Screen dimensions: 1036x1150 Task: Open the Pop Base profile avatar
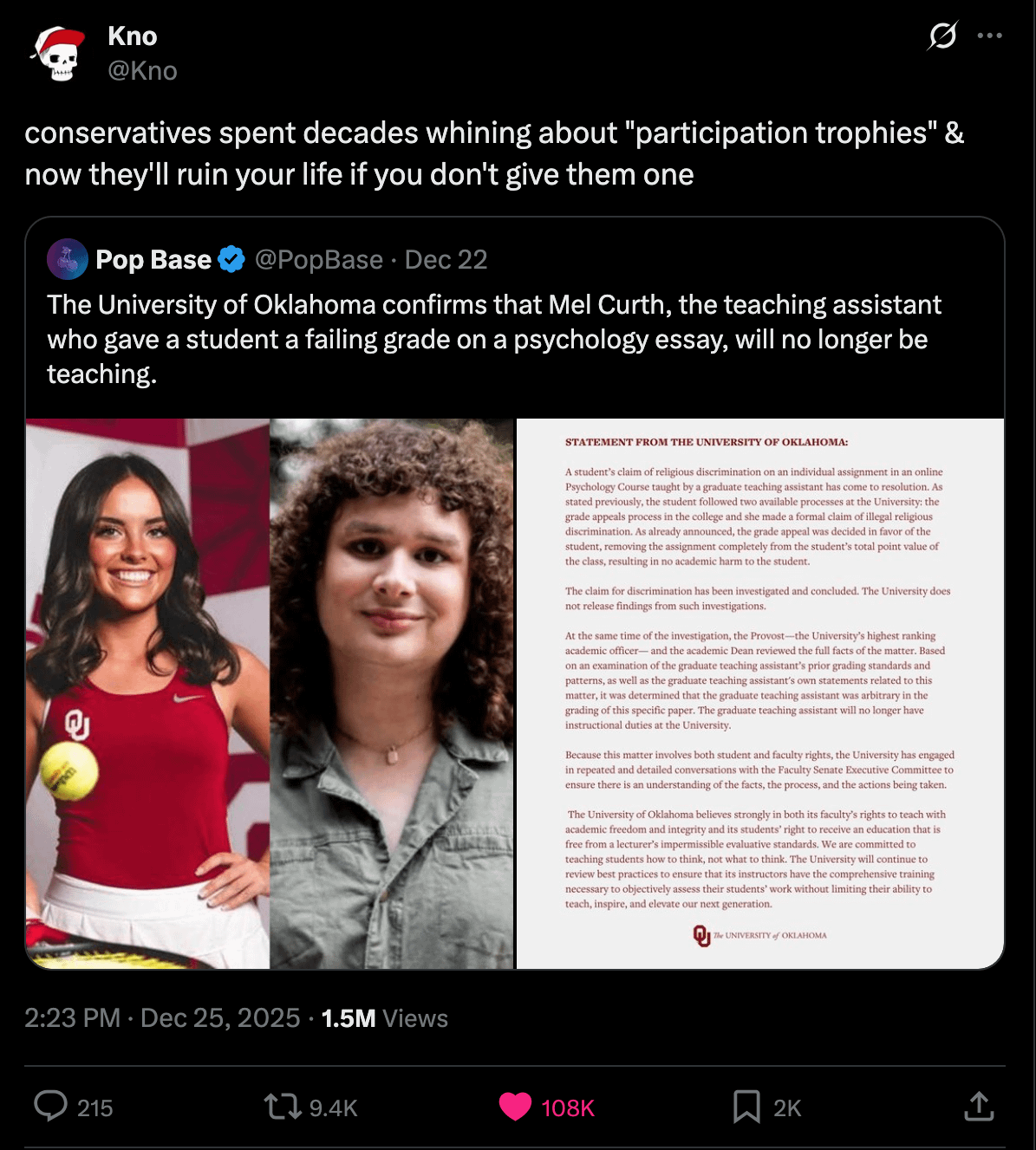coord(68,259)
